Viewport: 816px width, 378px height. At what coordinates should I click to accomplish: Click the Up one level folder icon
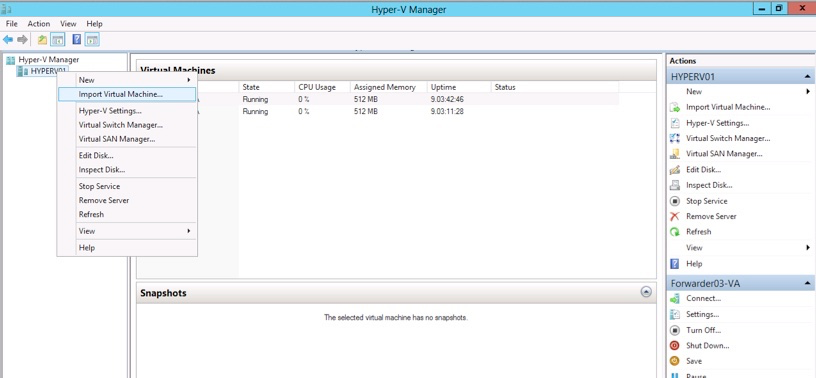(x=43, y=40)
